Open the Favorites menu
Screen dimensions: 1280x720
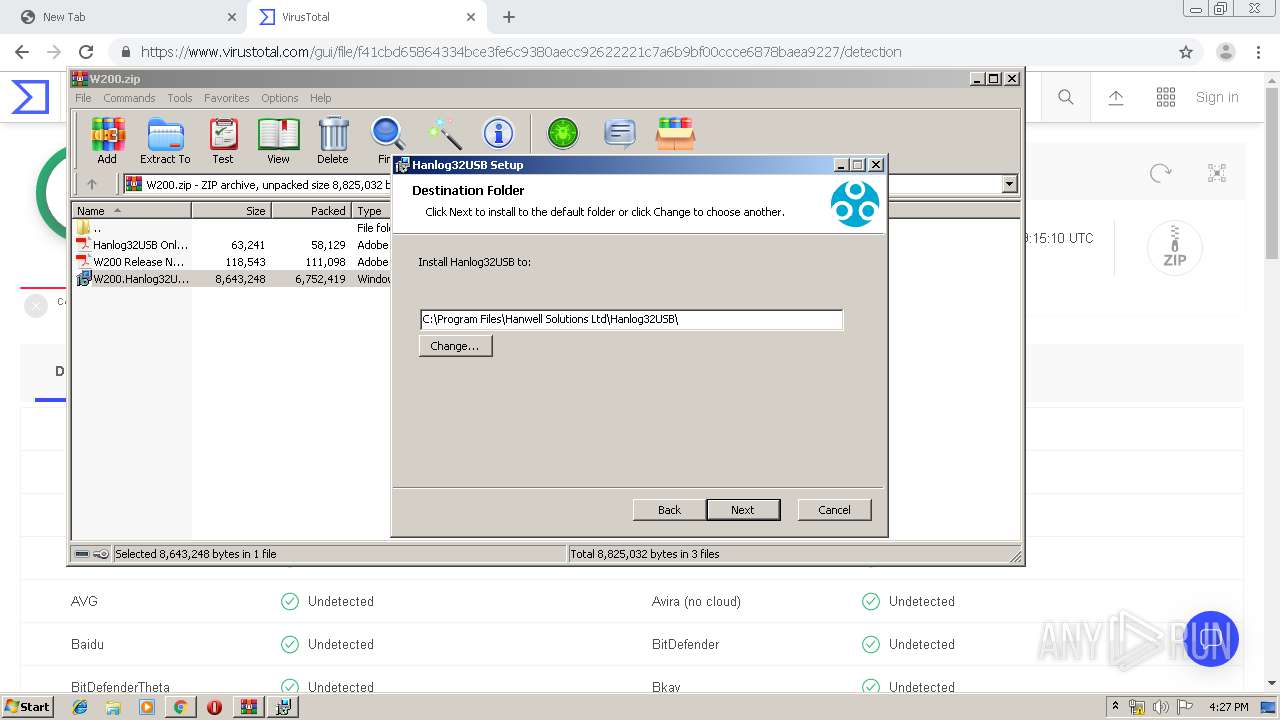227,98
